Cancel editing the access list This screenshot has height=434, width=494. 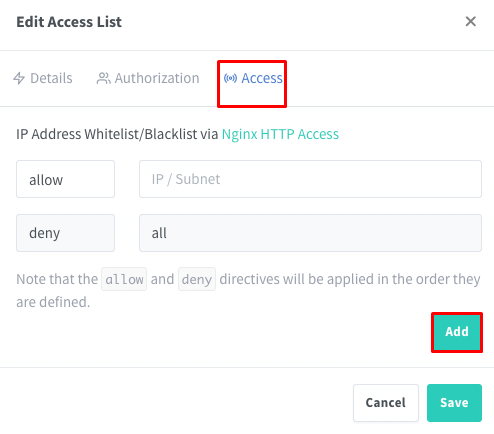(386, 403)
